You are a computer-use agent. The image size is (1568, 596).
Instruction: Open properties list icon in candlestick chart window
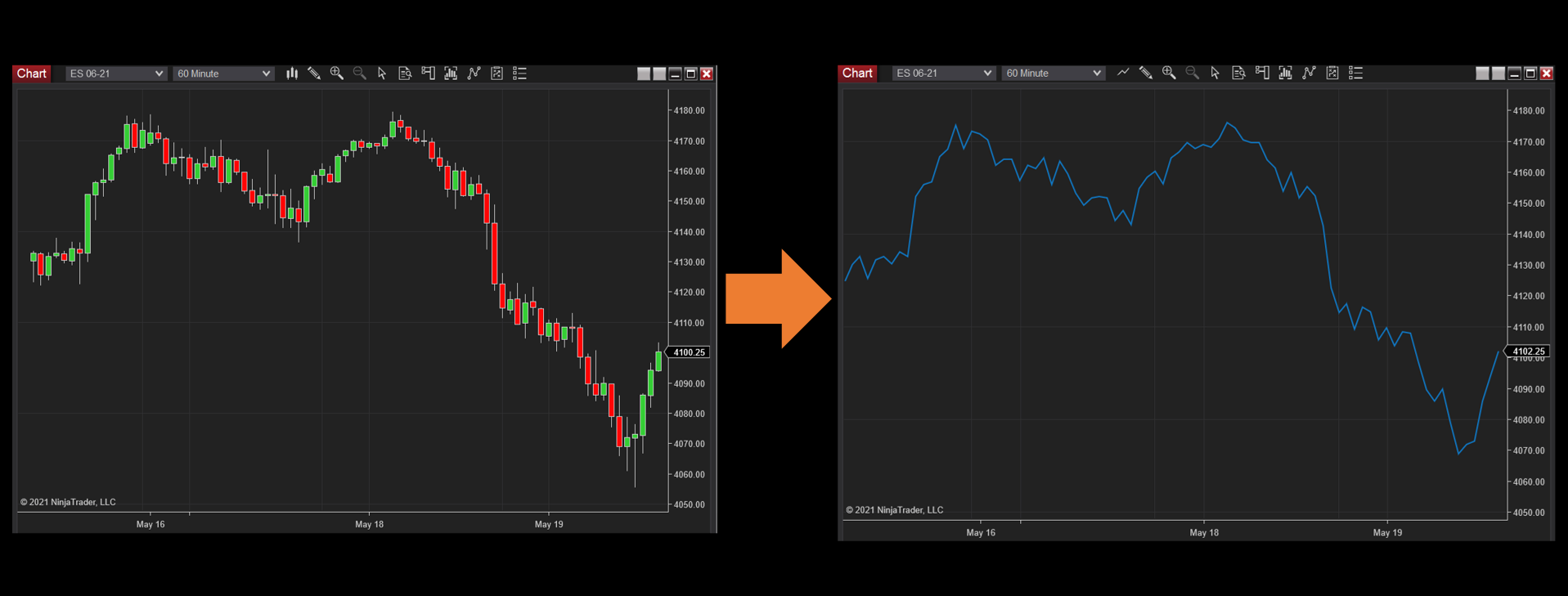(x=519, y=74)
